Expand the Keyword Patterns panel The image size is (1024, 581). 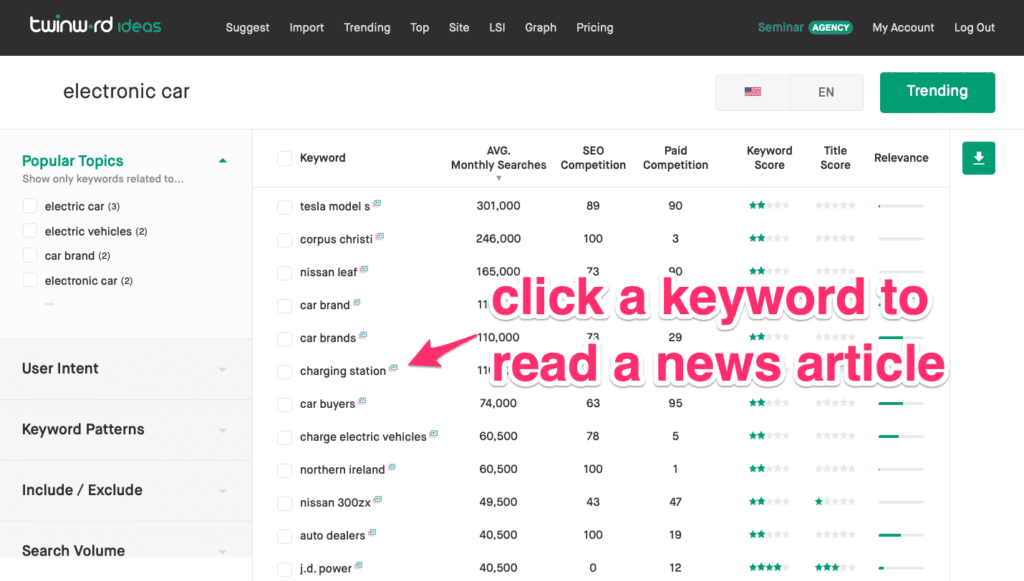point(125,430)
